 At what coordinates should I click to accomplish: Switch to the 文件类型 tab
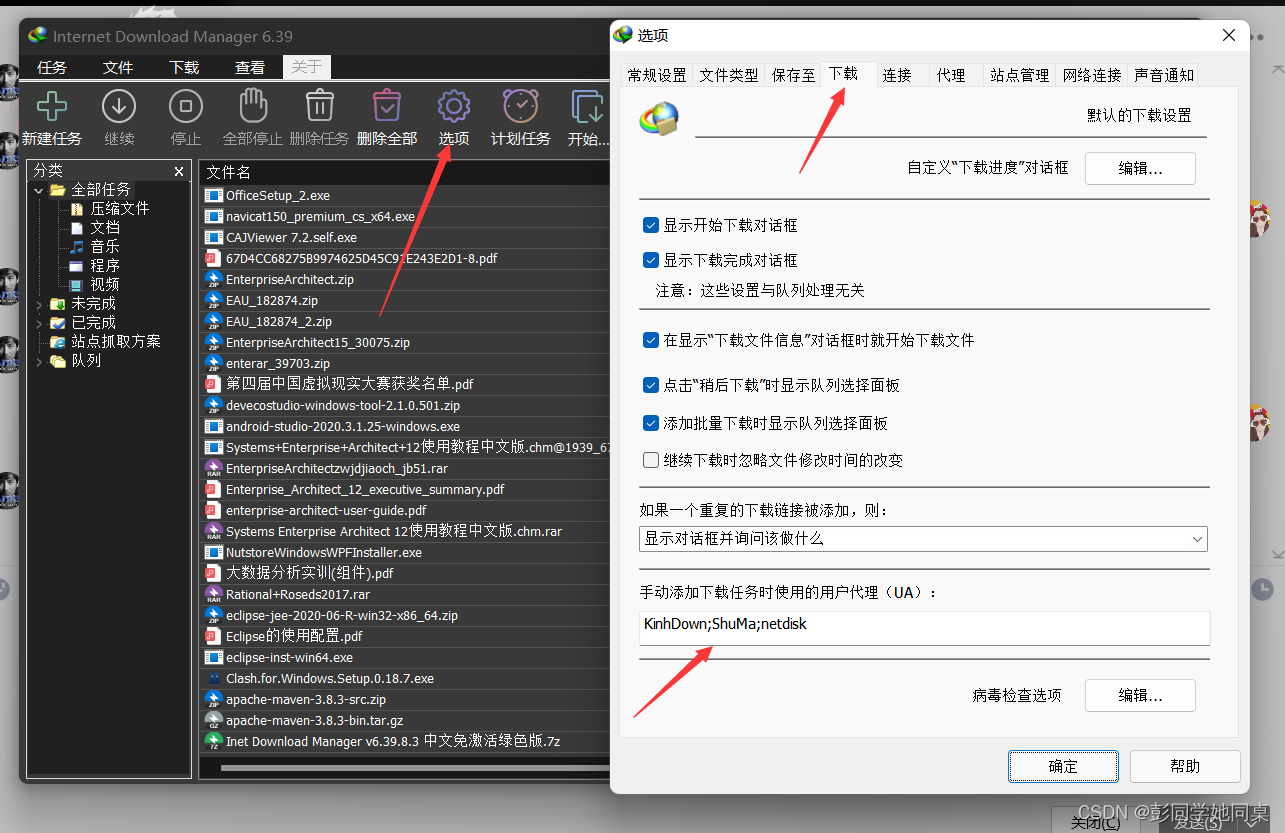pyautogui.click(x=728, y=75)
